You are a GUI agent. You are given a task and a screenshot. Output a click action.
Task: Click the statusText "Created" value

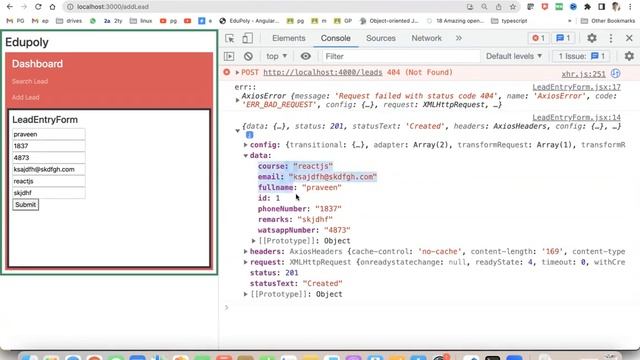click(322, 283)
